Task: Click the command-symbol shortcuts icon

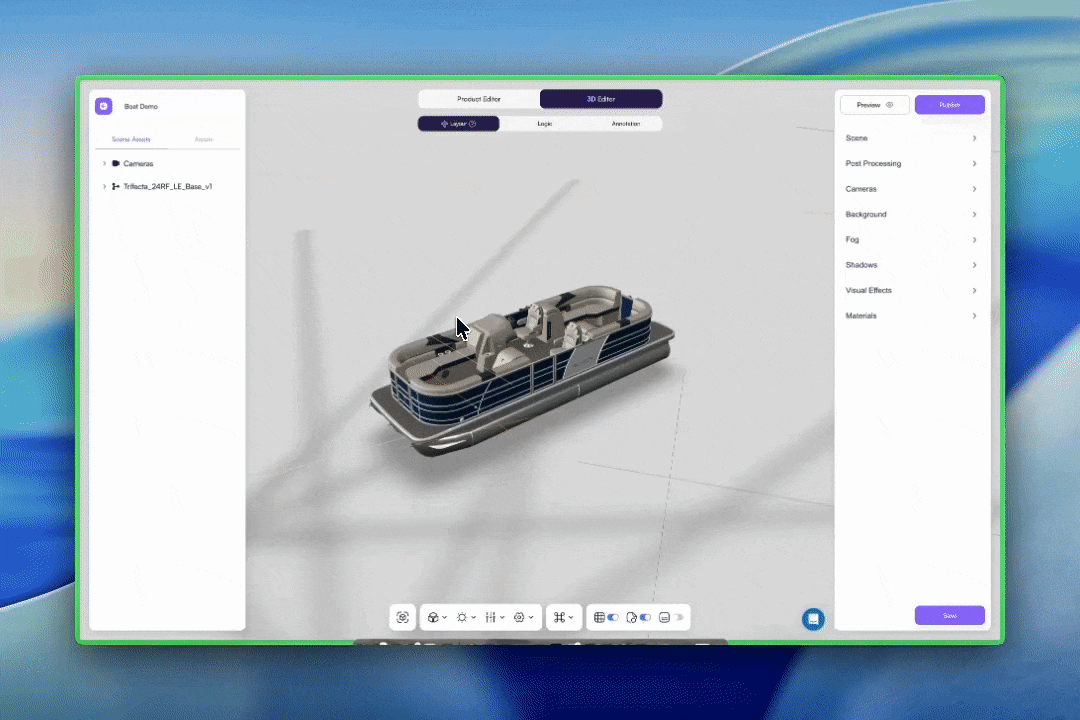Action: 559,618
